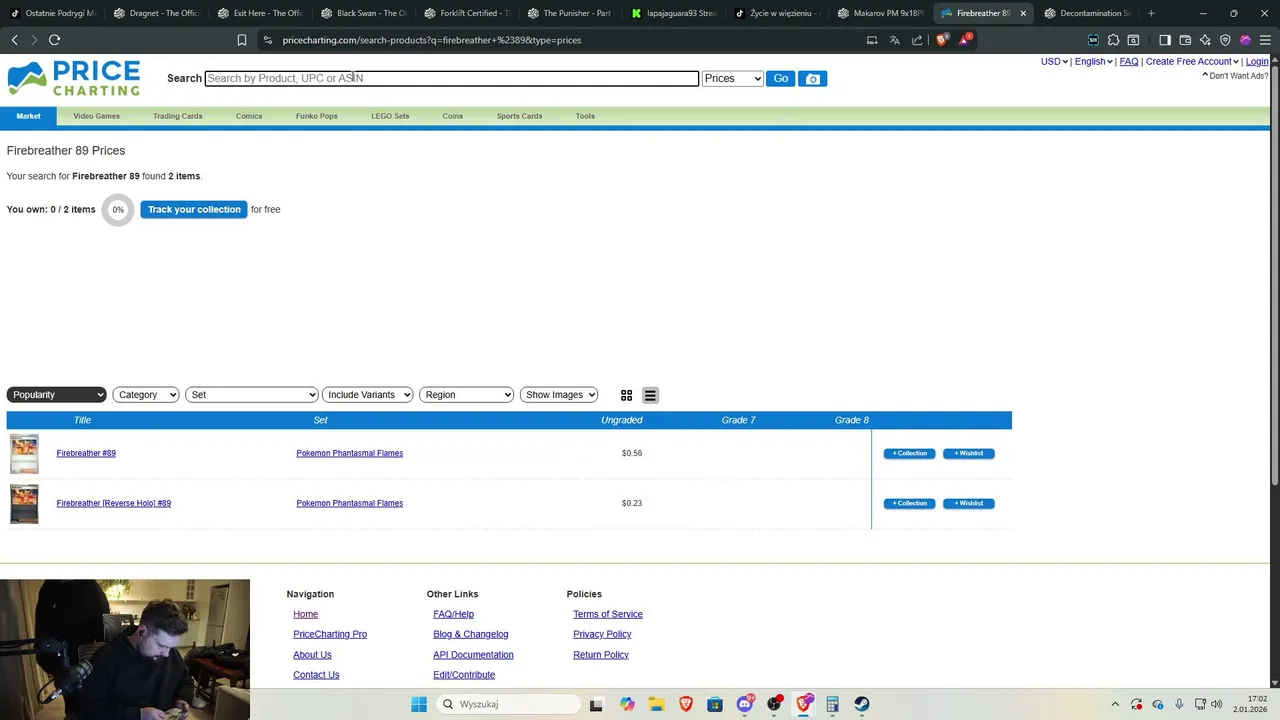Open Discord from taskbar
This screenshot has width=1280, height=720.
coord(745,704)
